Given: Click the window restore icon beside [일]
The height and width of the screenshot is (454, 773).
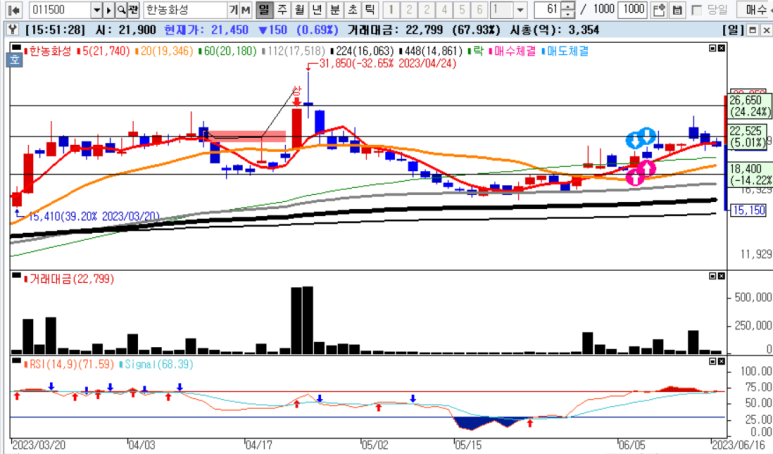Looking at the screenshot, I should [753, 30].
